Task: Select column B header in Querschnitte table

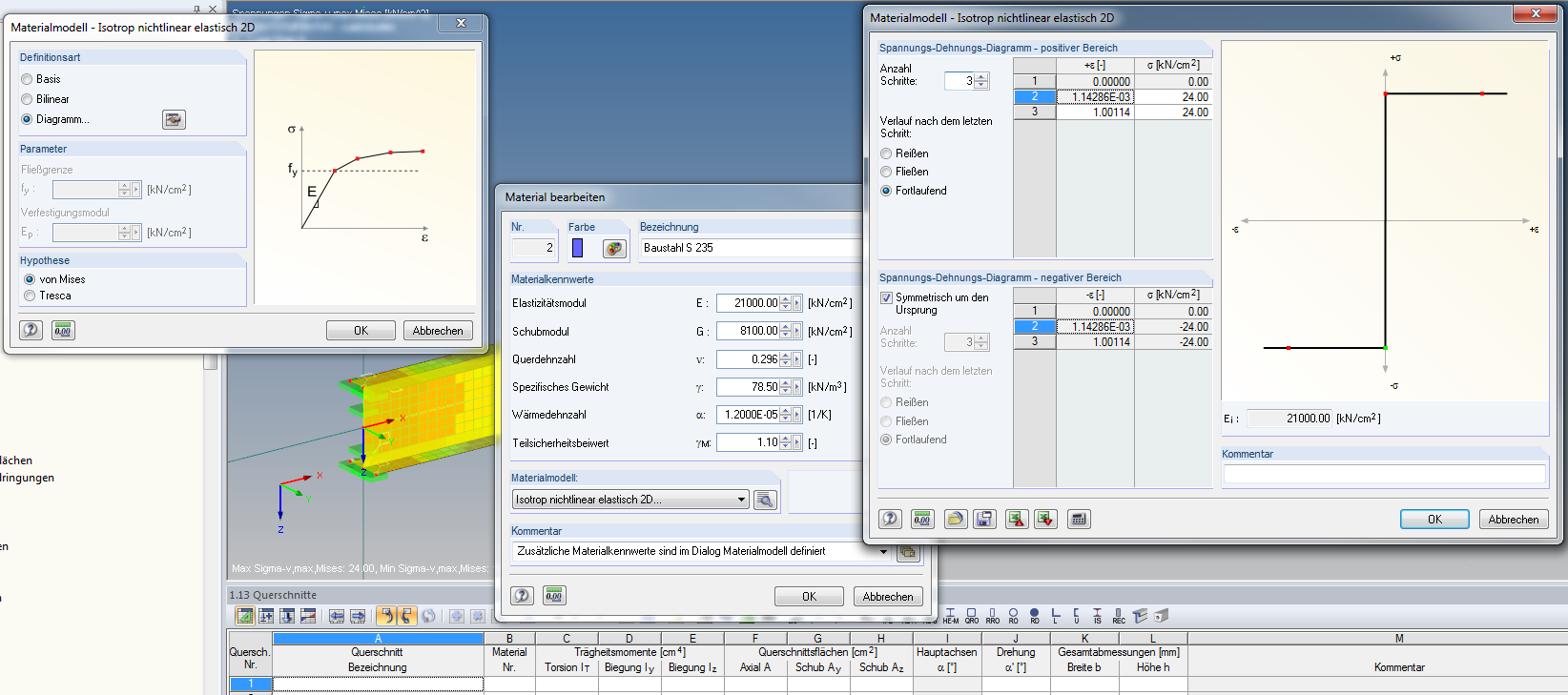Action: click(509, 639)
